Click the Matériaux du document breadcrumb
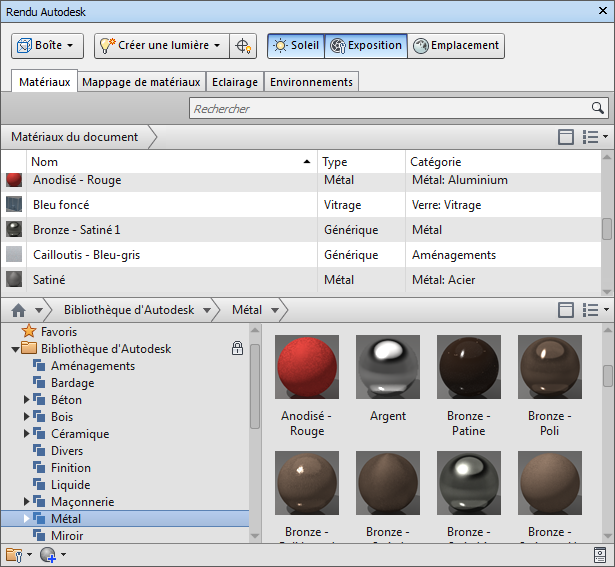Viewport: 615px width, 567px height. click(x=75, y=137)
